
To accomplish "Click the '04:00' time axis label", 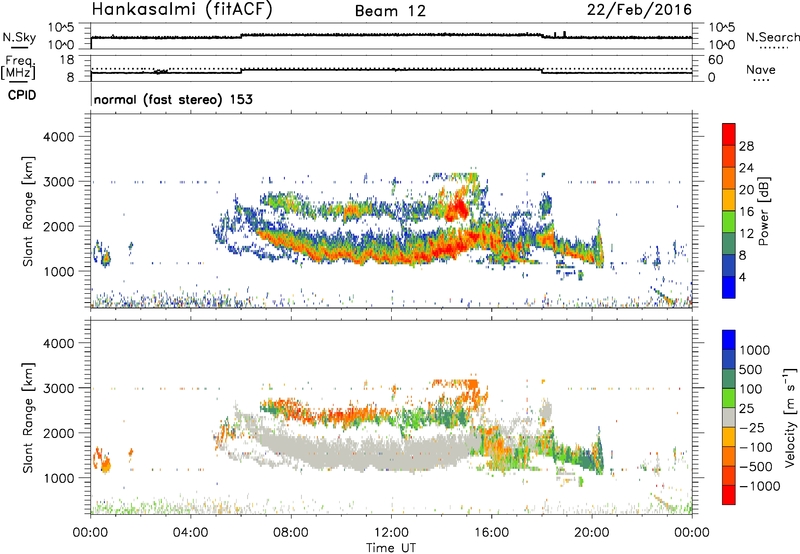I will tap(190, 533).
